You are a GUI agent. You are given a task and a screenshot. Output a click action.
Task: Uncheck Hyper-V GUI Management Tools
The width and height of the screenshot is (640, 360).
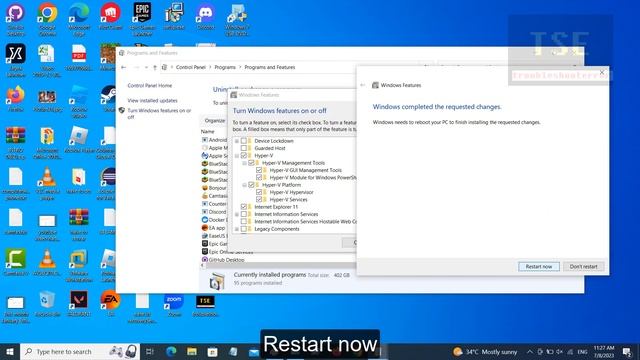pyautogui.click(x=259, y=170)
